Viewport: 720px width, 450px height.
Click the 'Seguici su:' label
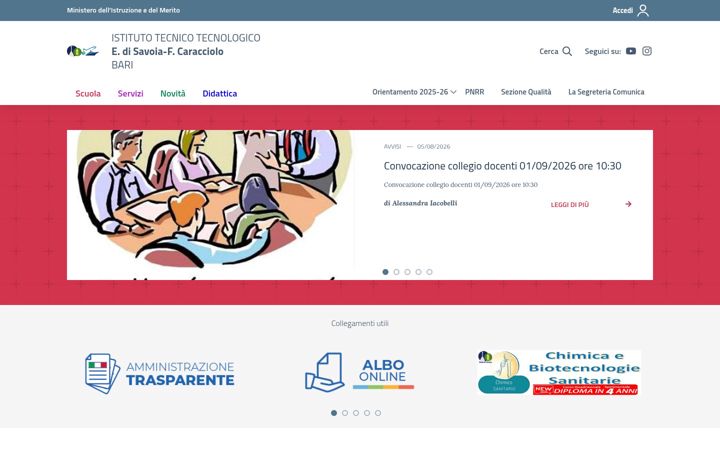point(602,51)
